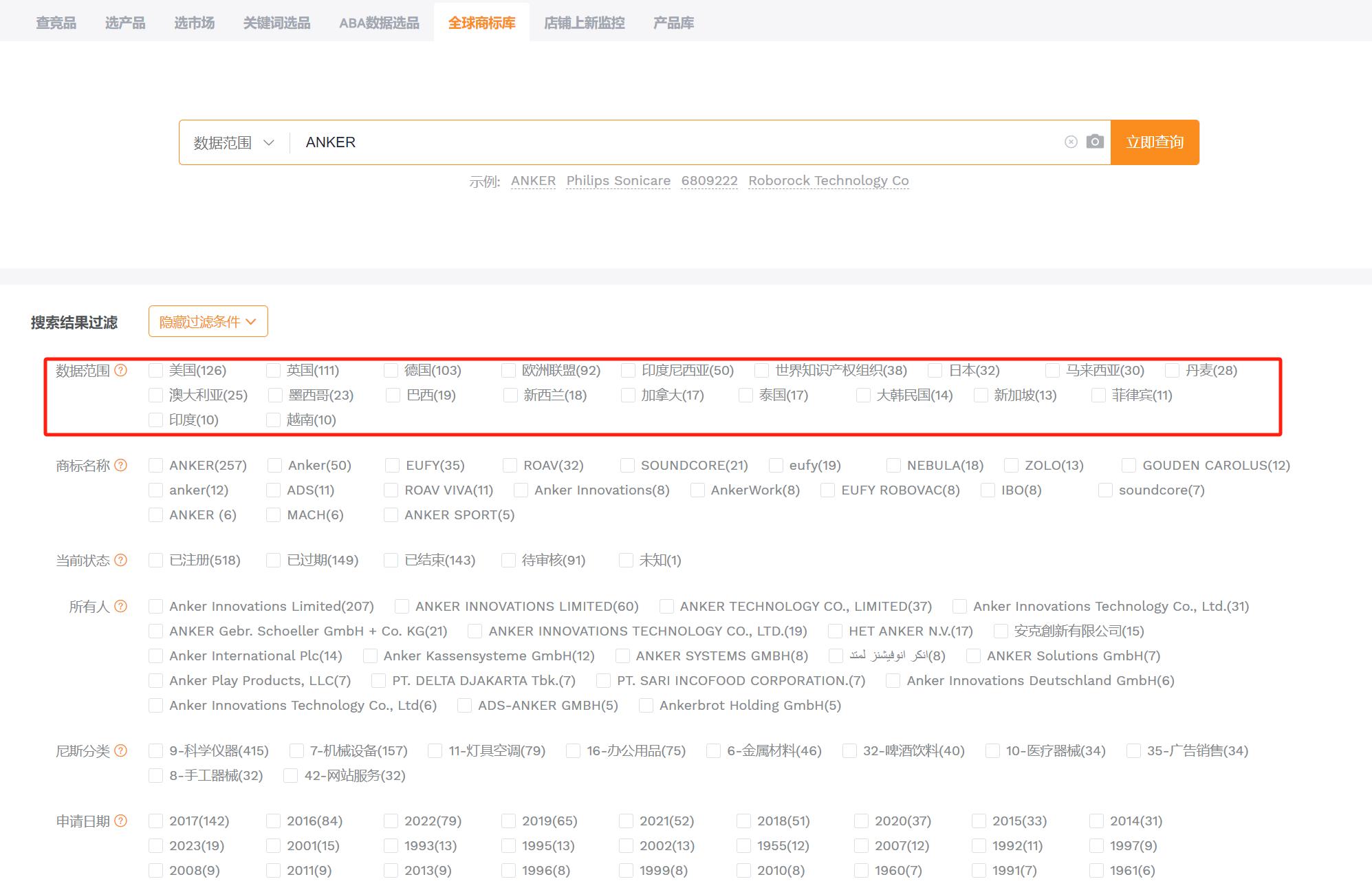Check the 2022(79) application year checkbox

391,821
